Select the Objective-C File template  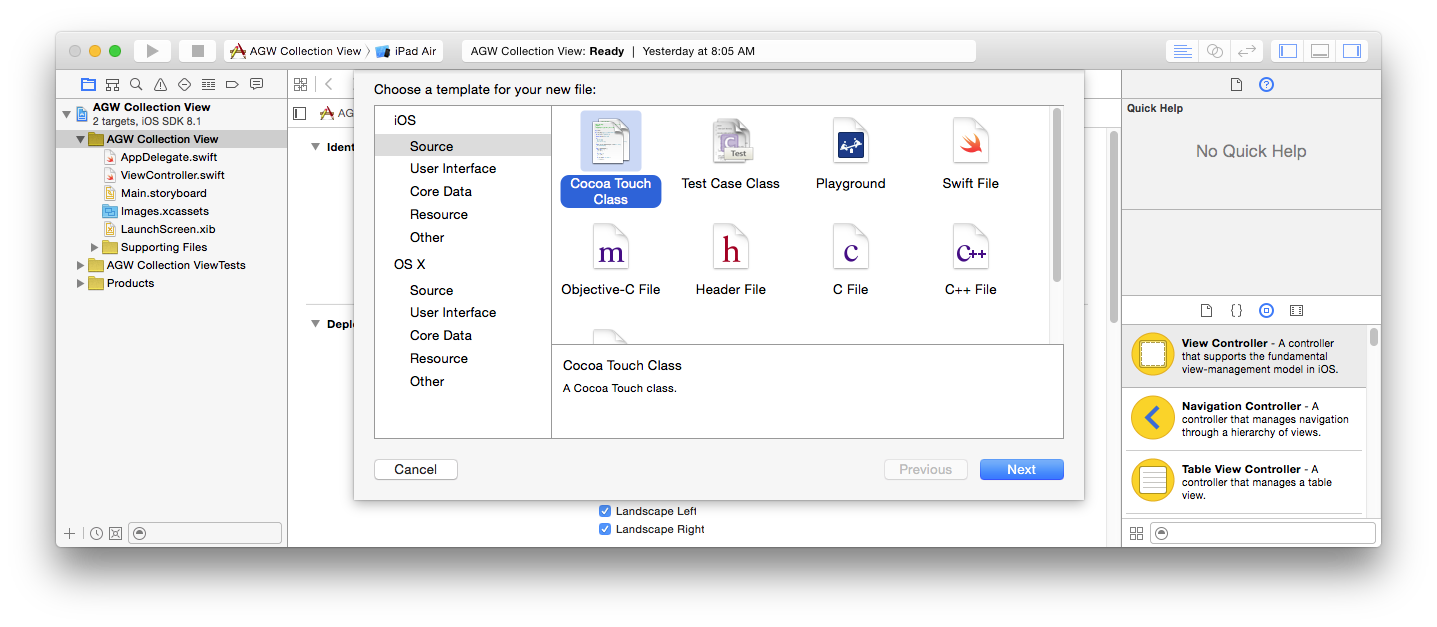[610, 259]
